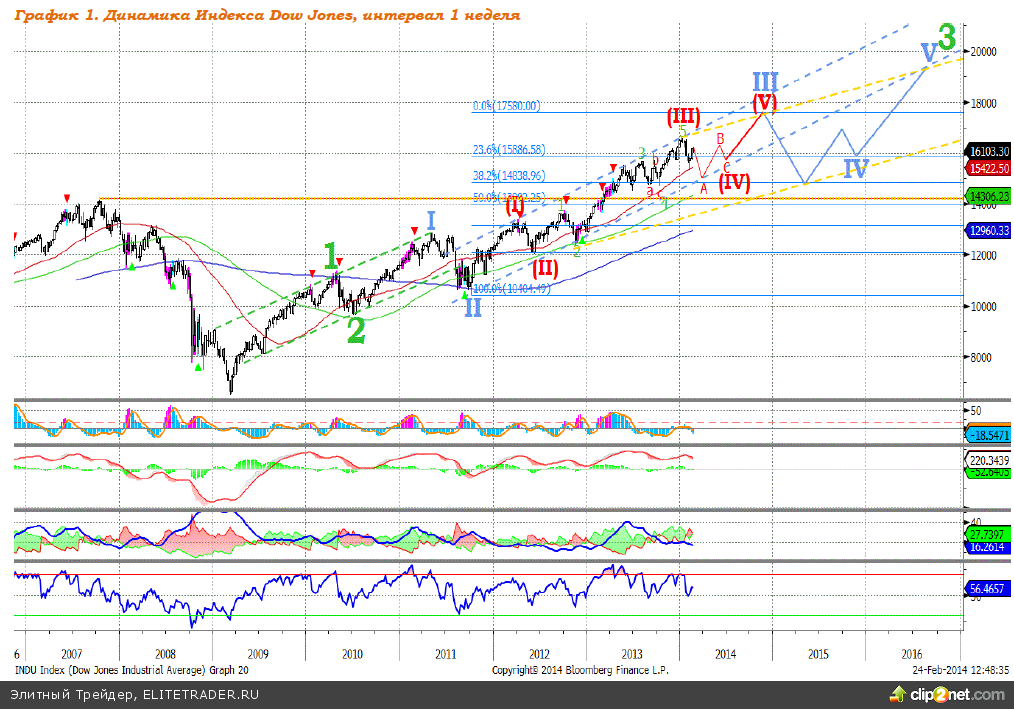1014x709 pixels.
Task: Click the blue wave IV label
Action: coord(855,168)
